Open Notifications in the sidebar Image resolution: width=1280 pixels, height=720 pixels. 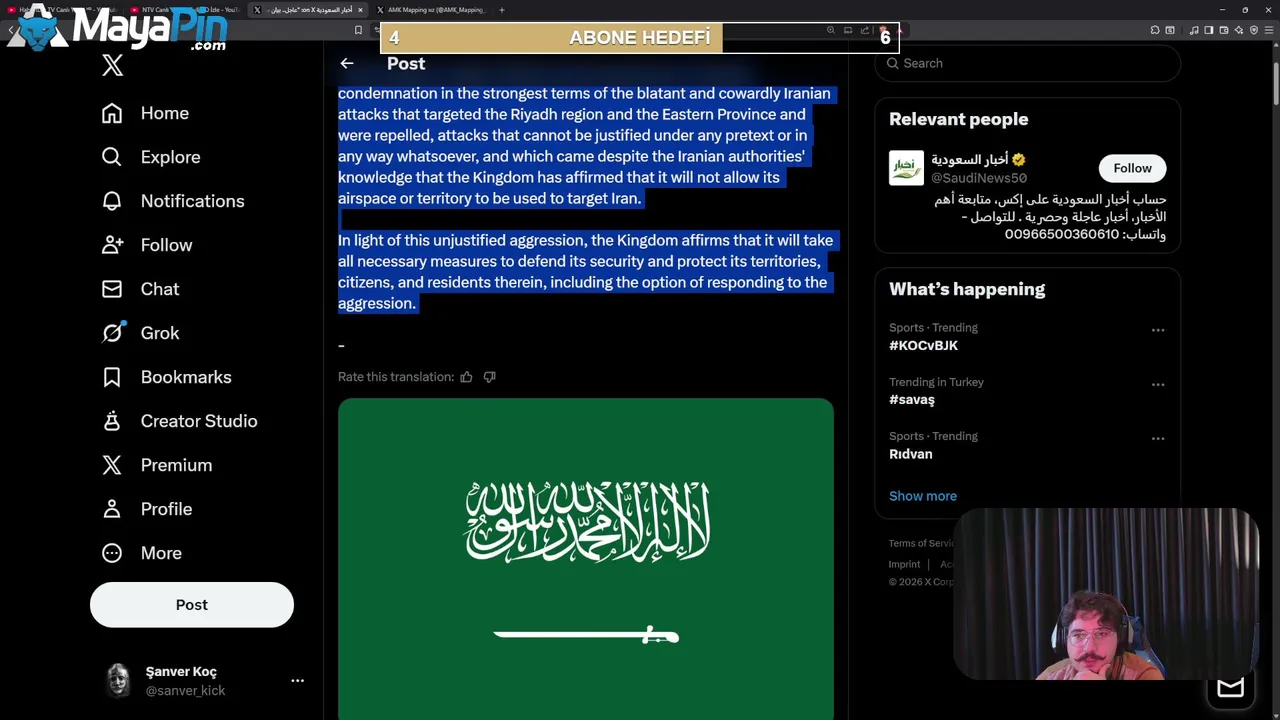173,201
